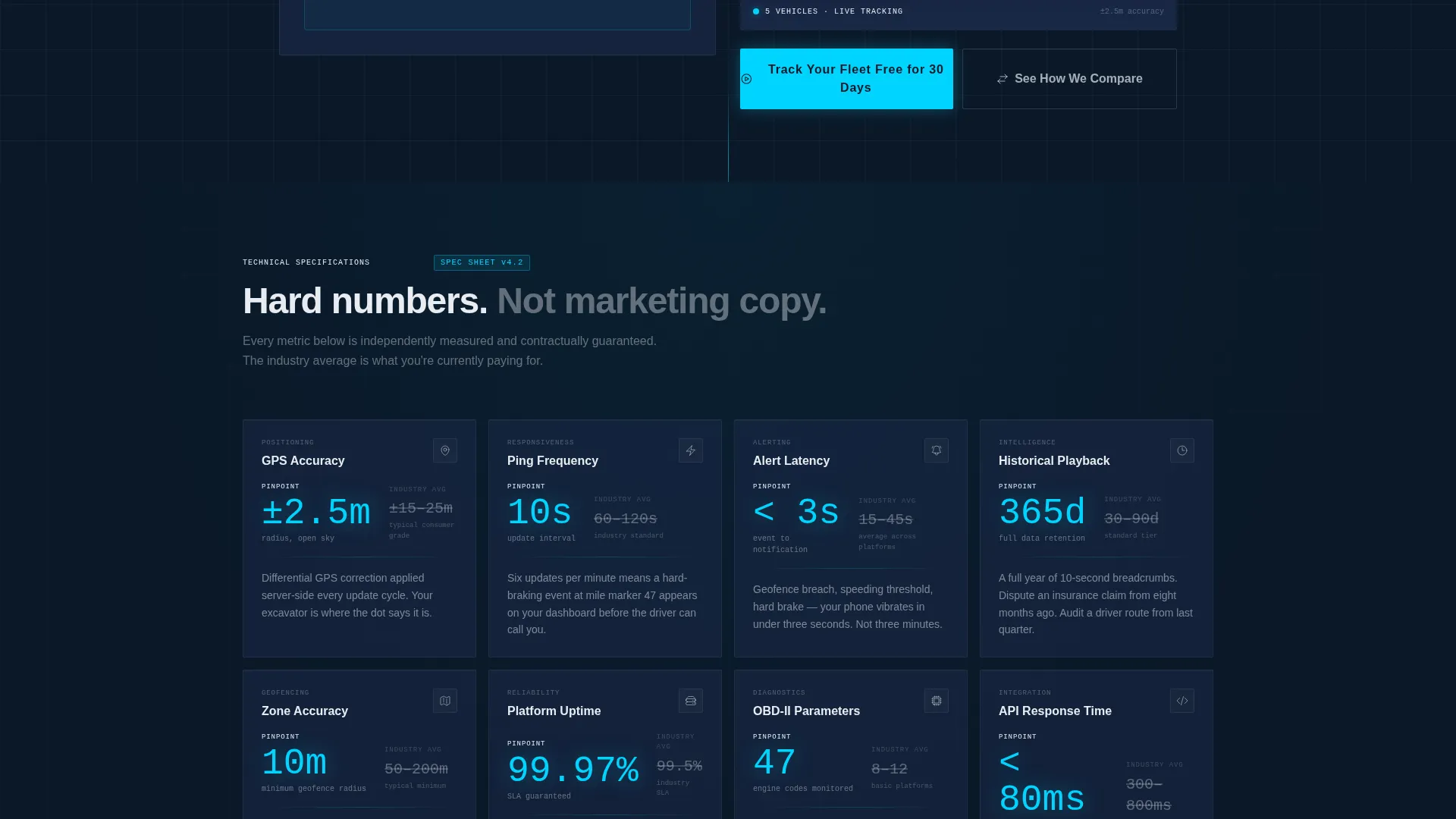Image resolution: width=1456 pixels, height=819 pixels.
Task: Click the GEOFENCING category label
Action: (285, 692)
